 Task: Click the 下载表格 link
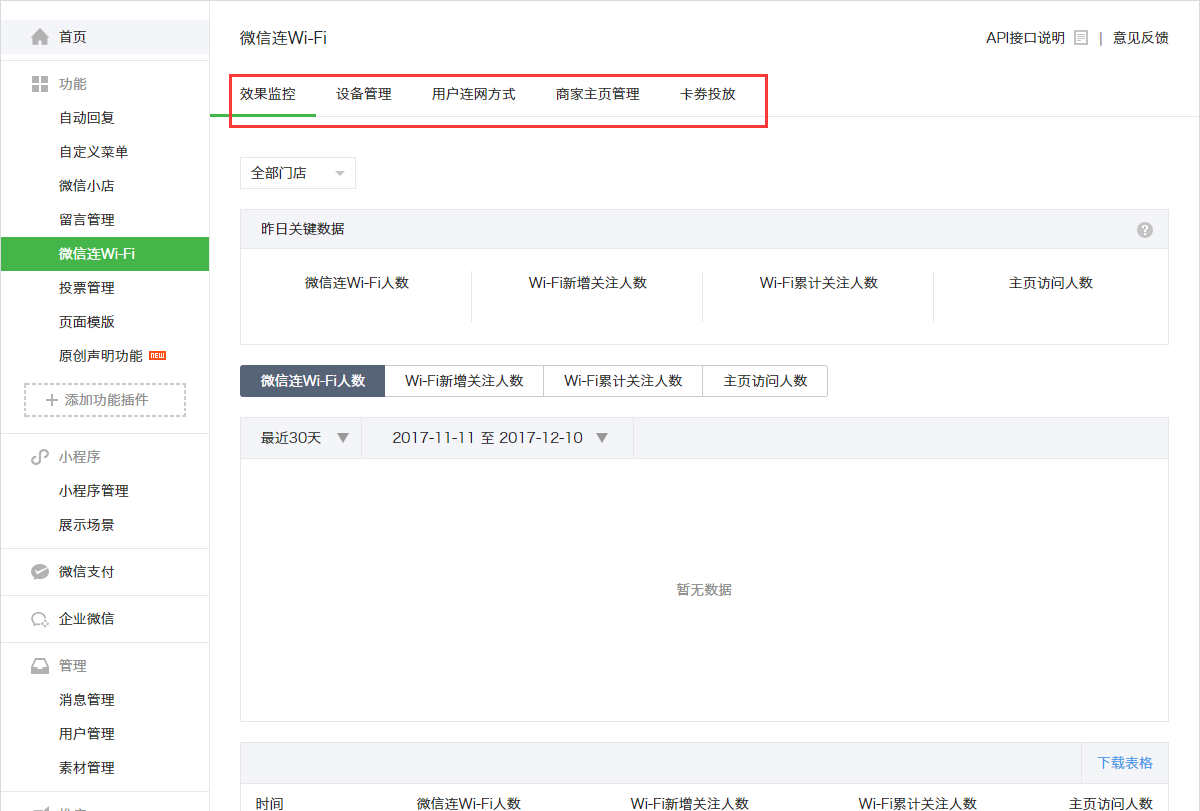pos(1125,763)
